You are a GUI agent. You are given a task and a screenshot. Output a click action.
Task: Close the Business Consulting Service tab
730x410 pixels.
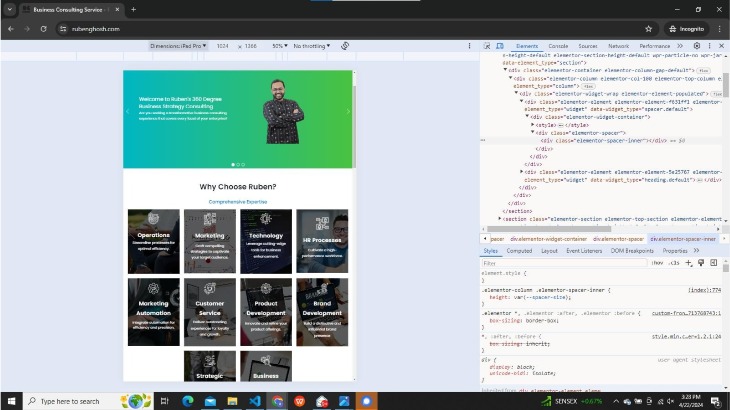click(x=117, y=9)
